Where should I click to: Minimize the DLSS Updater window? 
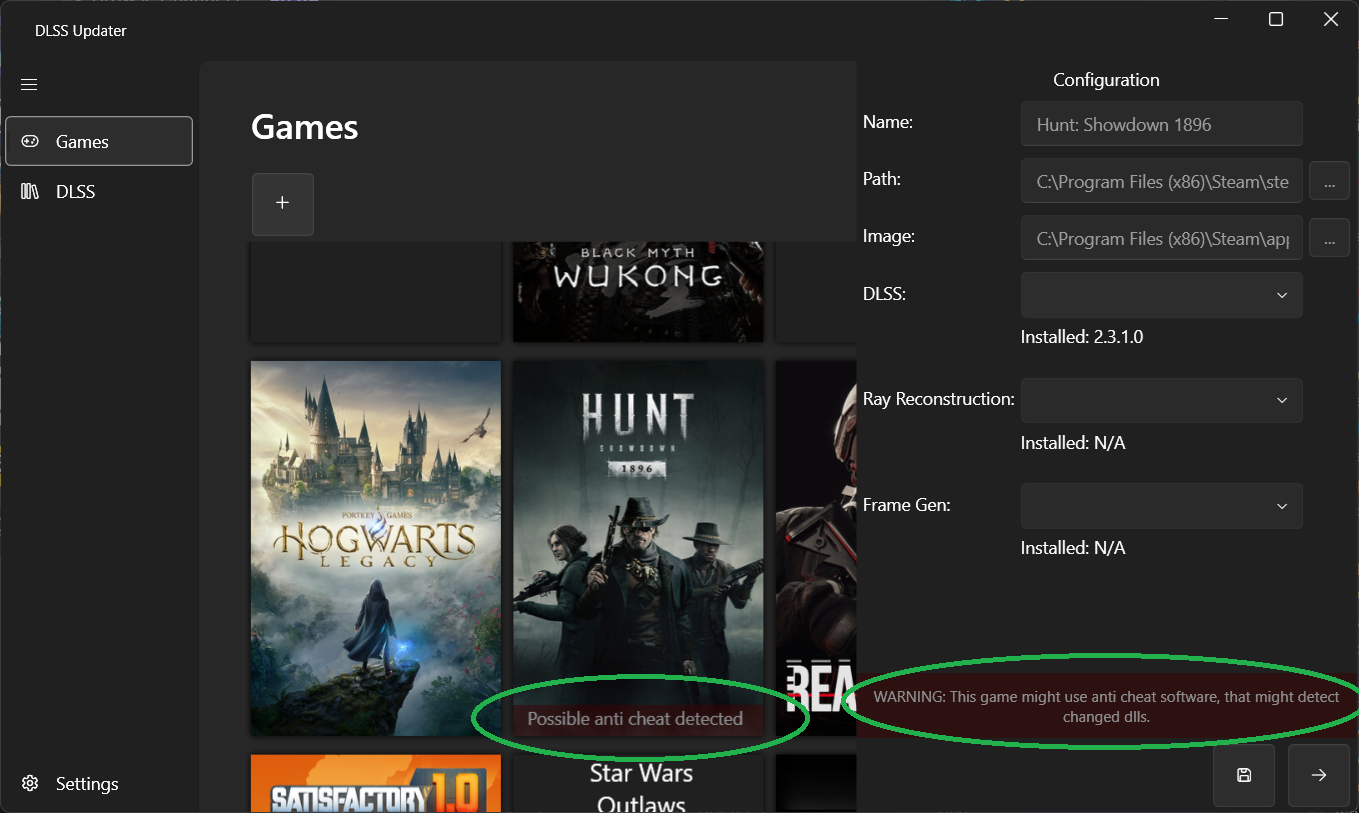point(1222,19)
